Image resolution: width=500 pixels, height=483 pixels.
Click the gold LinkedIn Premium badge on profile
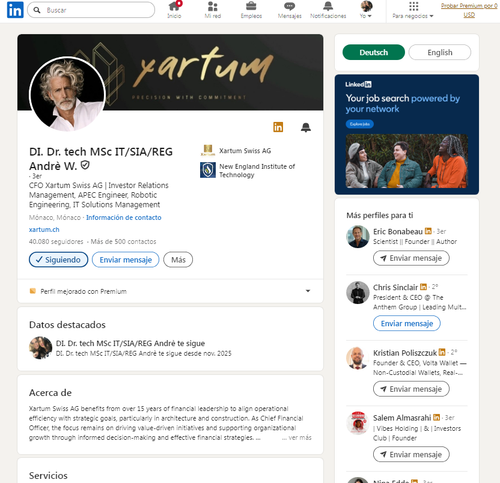point(278,127)
